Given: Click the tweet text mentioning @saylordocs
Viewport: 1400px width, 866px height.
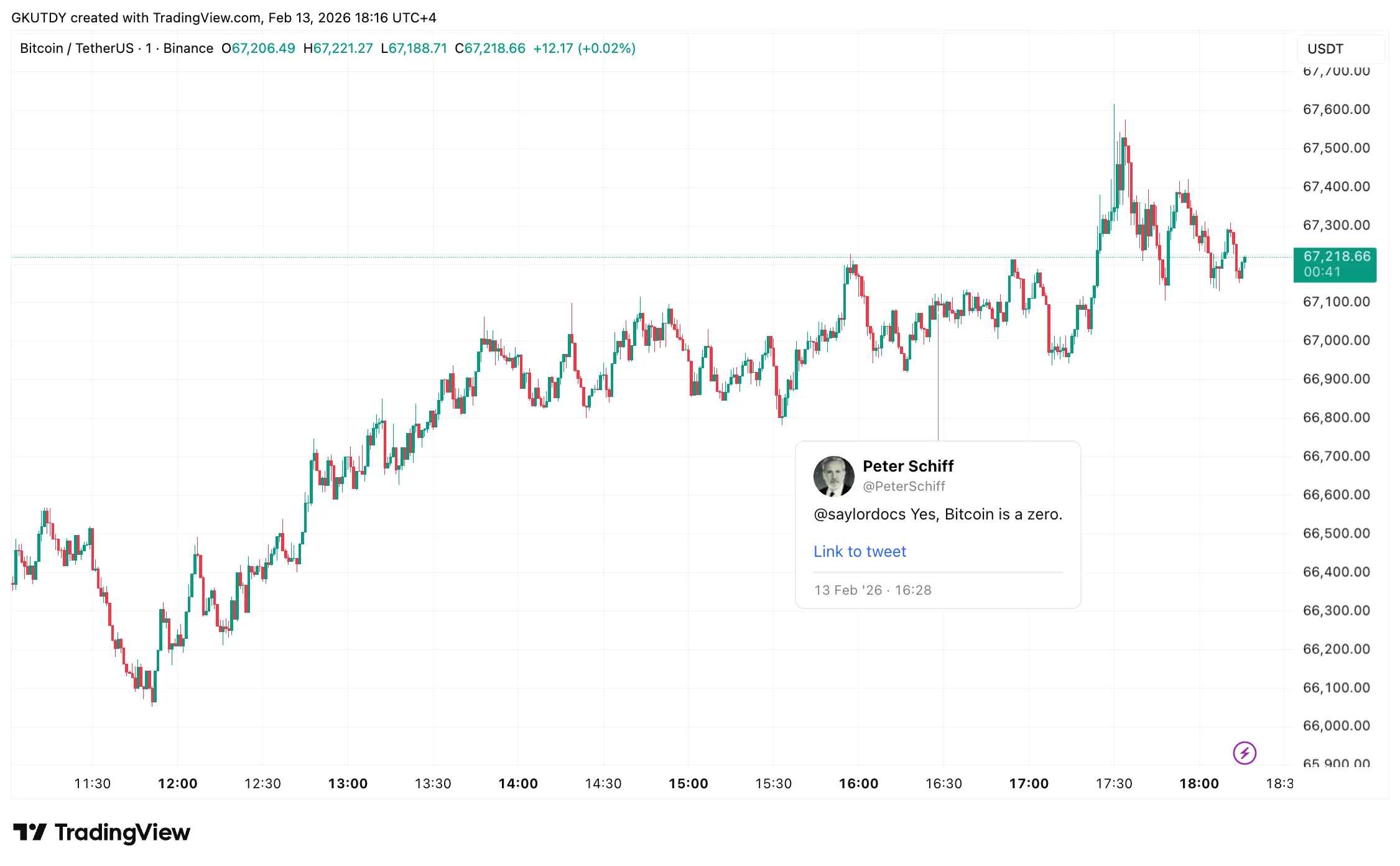Looking at the screenshot, I should [x=937, y=514].
